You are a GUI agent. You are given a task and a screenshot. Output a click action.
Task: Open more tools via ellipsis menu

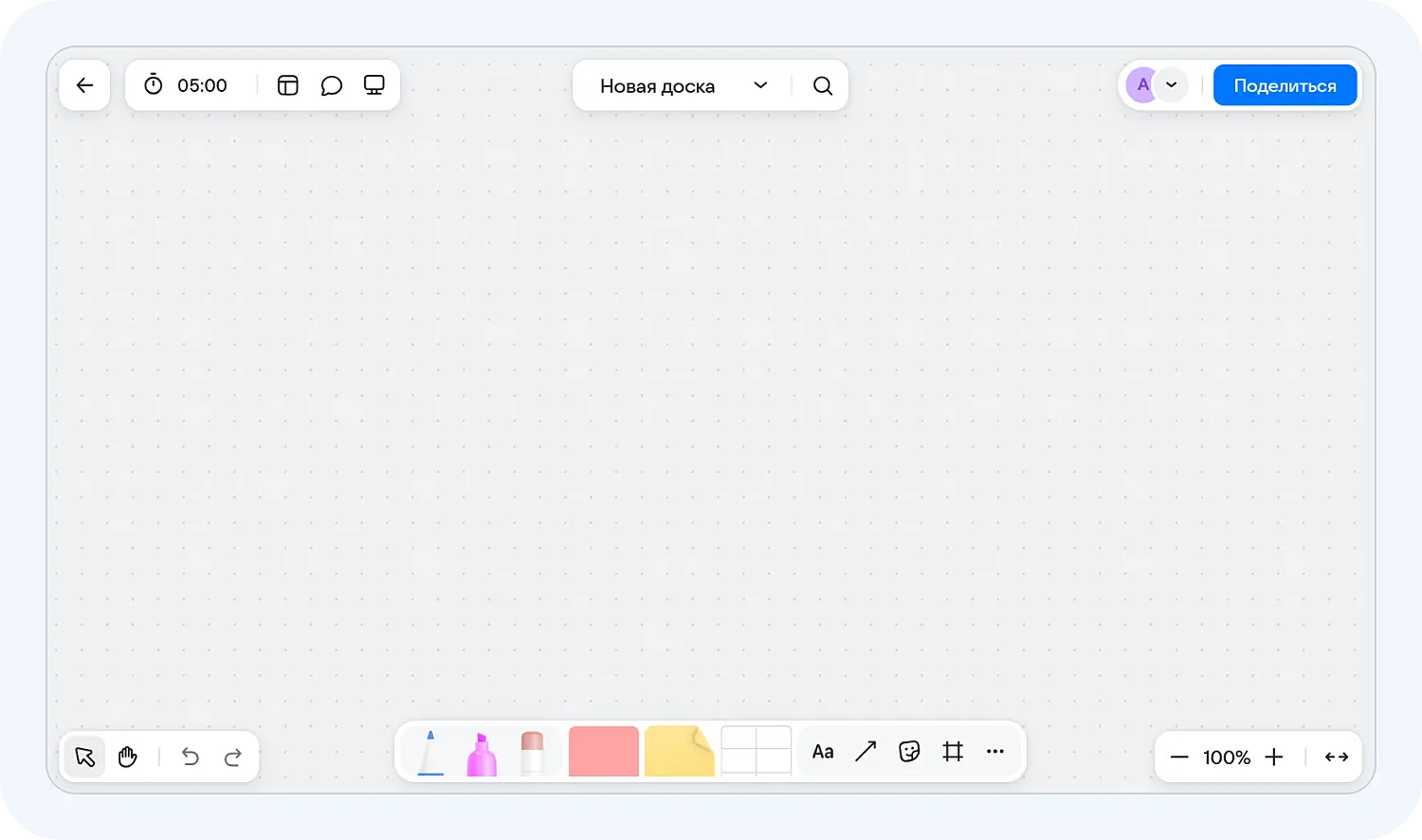click(x=995, y=751)
